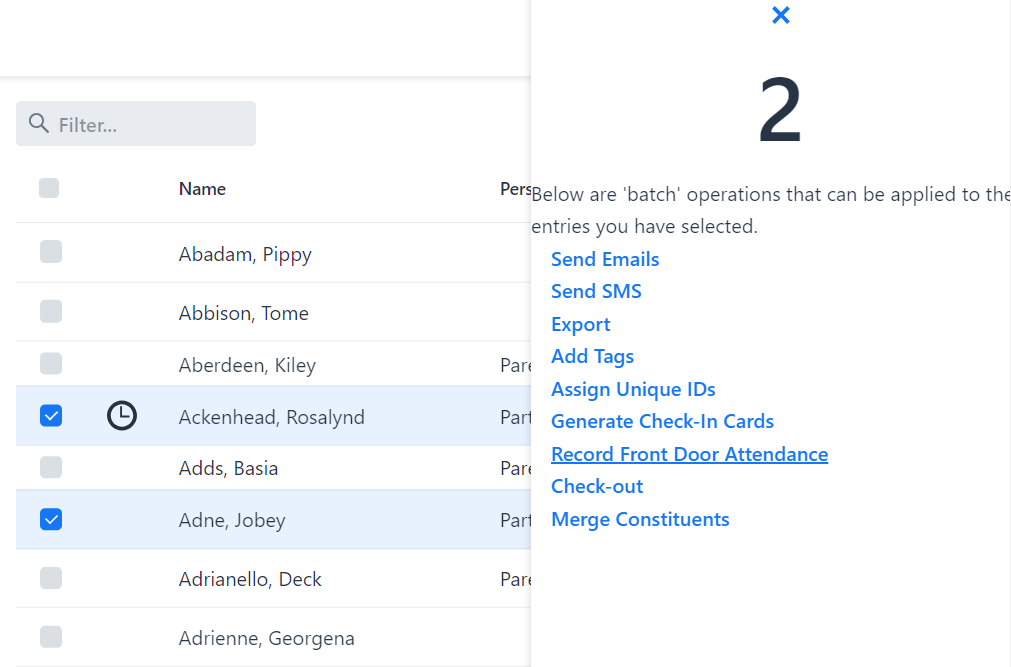The width and height of the screenshot is (1011, 667).
Task: Open the Add Tags operation
Action: (592, 356)
